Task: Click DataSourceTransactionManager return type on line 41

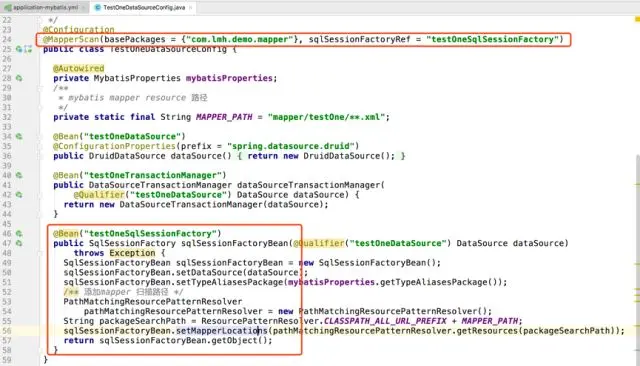Action: click(x=160, y=185)
